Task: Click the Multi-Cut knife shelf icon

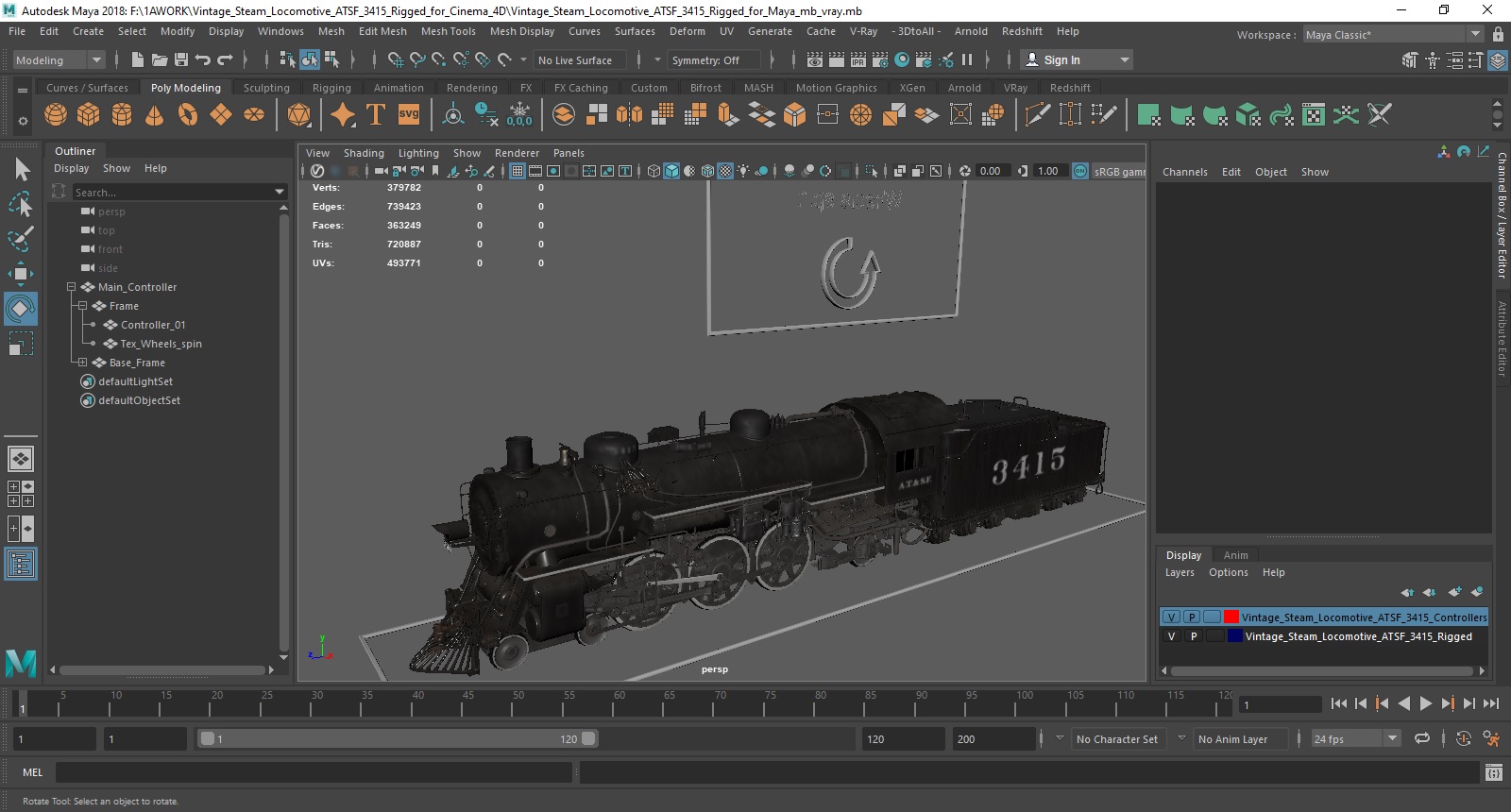Action: [1037, 115]
